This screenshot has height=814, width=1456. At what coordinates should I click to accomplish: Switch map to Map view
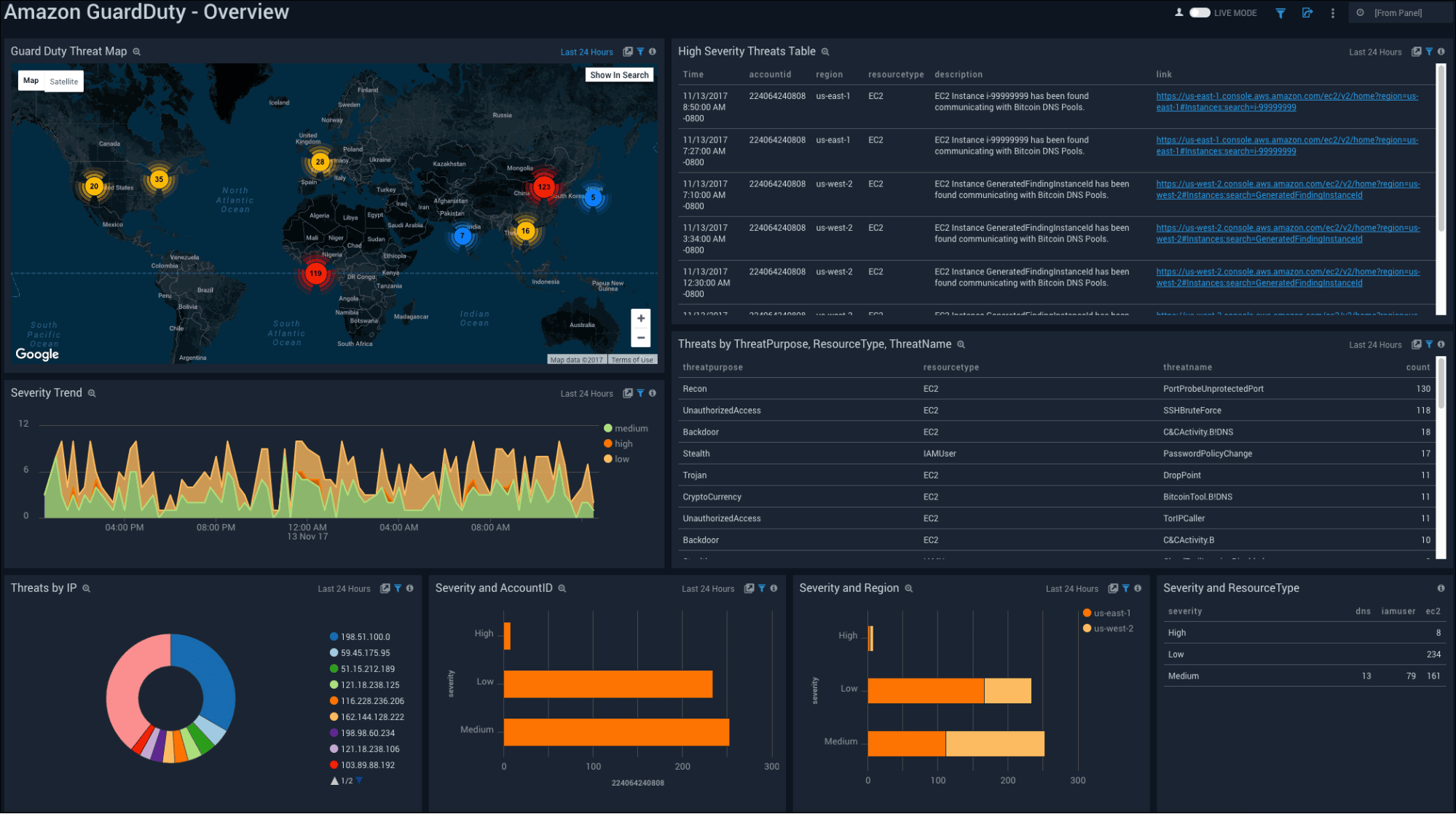31,81
